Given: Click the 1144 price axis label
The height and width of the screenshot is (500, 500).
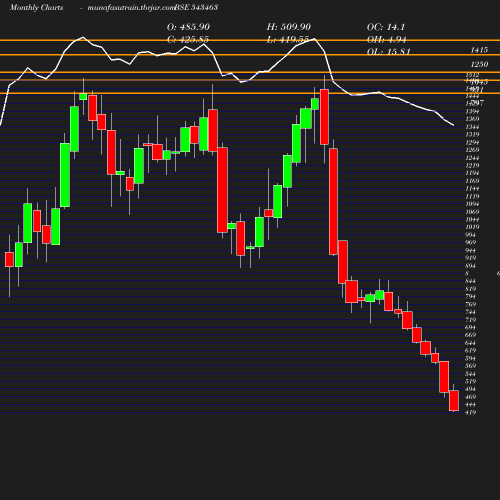Looking at the screenshot, I should pos(472,189).
